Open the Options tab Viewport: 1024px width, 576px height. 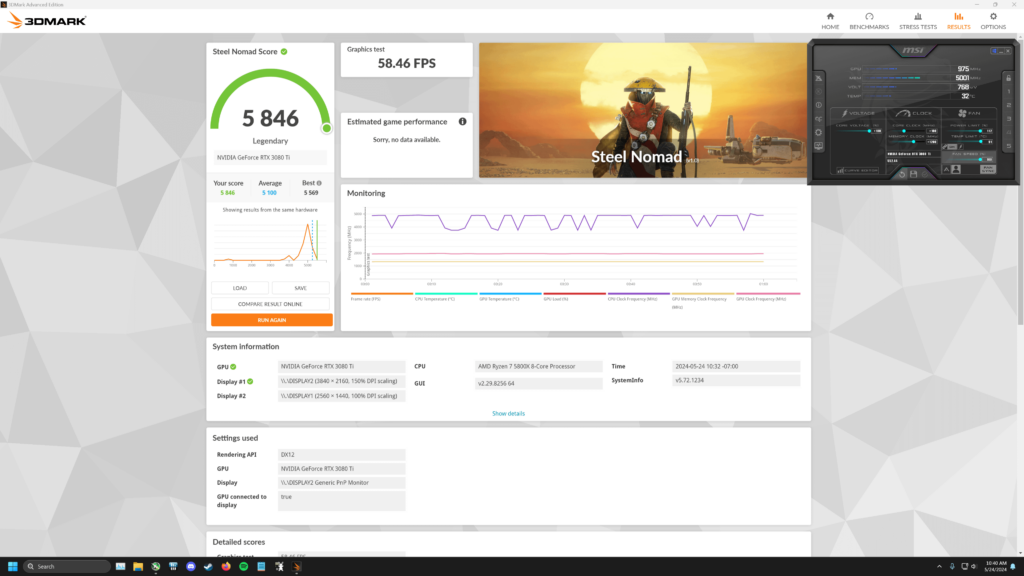pos(993,21)
